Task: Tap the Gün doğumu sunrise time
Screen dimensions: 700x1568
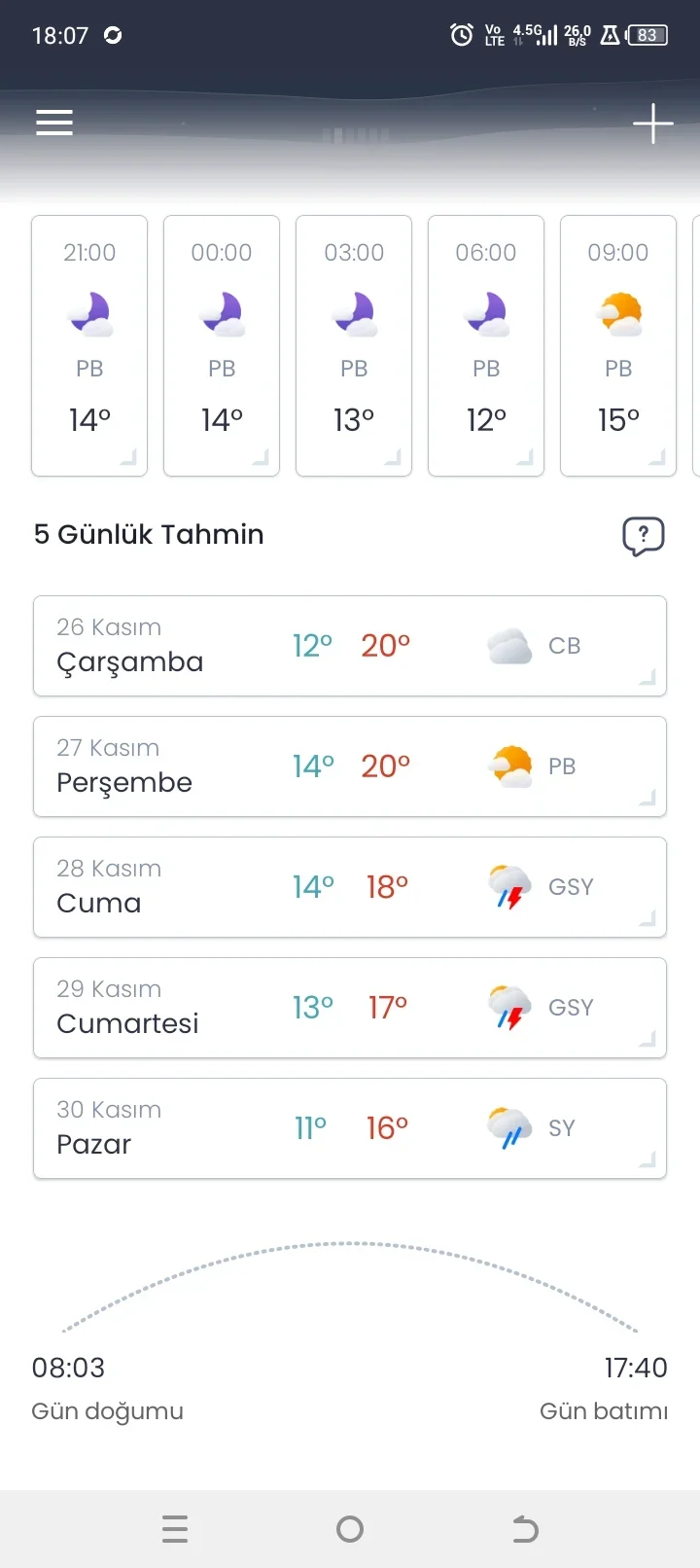Action: (x=68, y=1368)
